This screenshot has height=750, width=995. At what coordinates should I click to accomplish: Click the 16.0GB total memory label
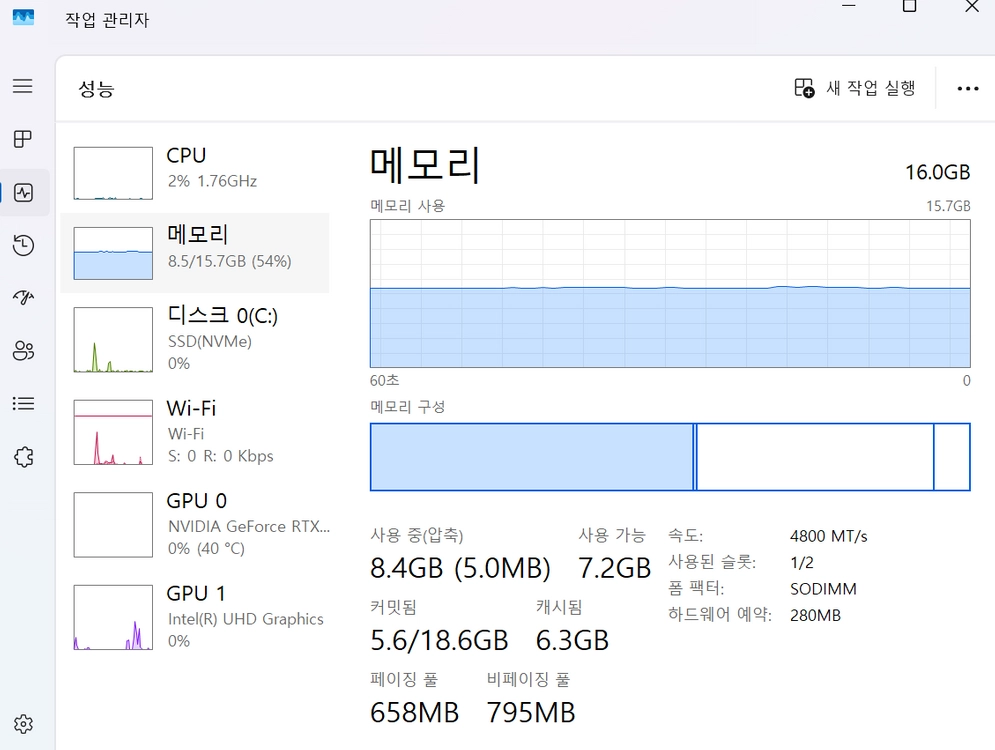(x=937, y=172)
